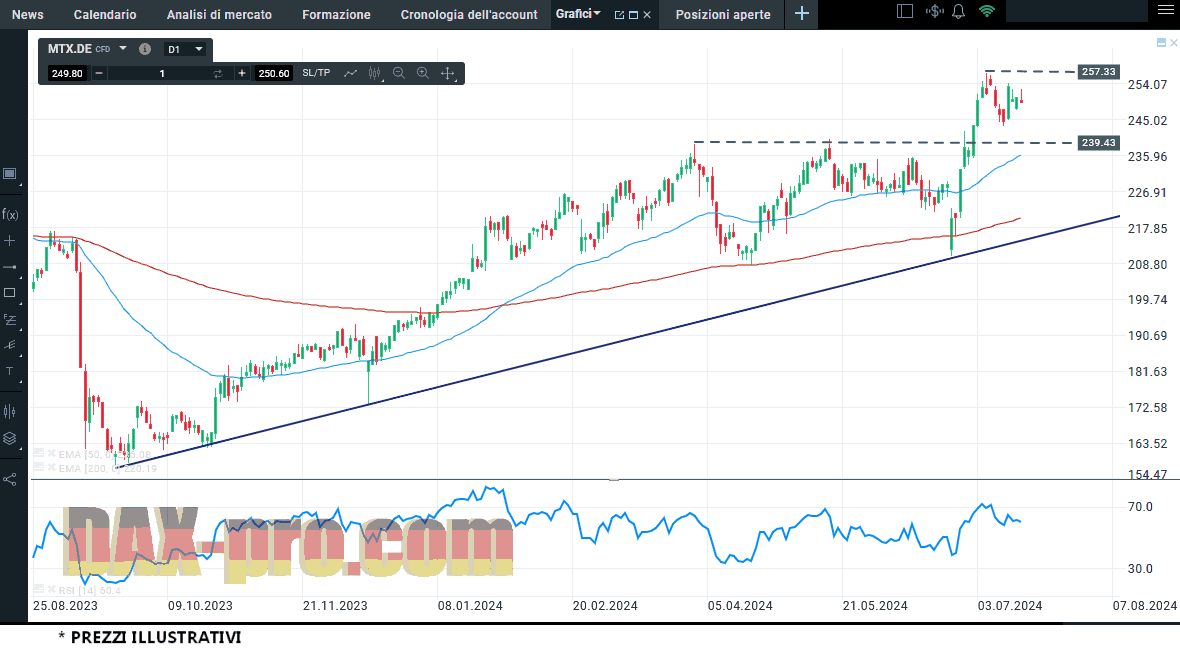This screenshot has height=648, width=1180.
Task: Open the layers objects list icon
Action: (x=10, y=439)
